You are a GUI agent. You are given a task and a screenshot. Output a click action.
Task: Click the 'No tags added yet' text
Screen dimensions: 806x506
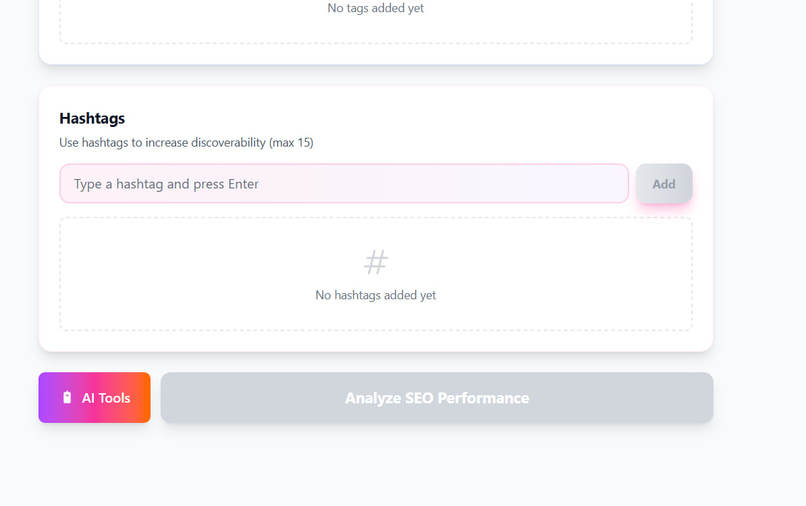[x=376, y=8]
